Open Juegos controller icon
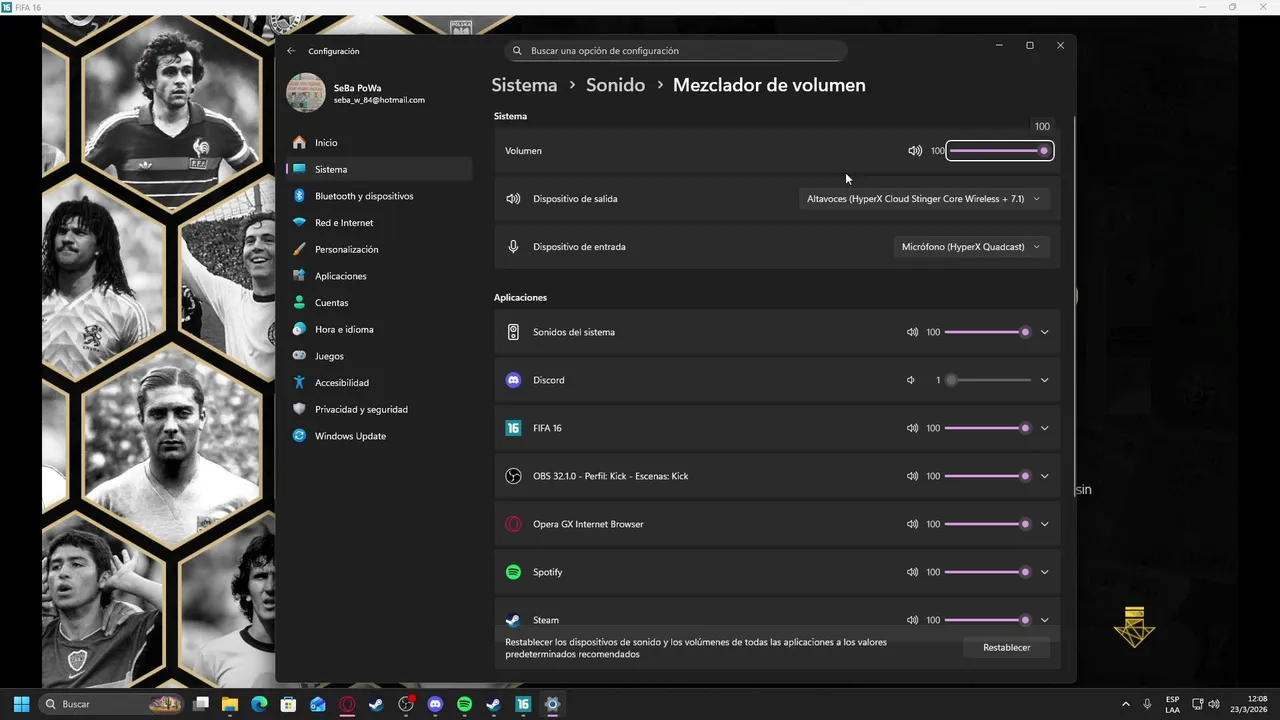The image size is (1280, 720). (299, 356)
